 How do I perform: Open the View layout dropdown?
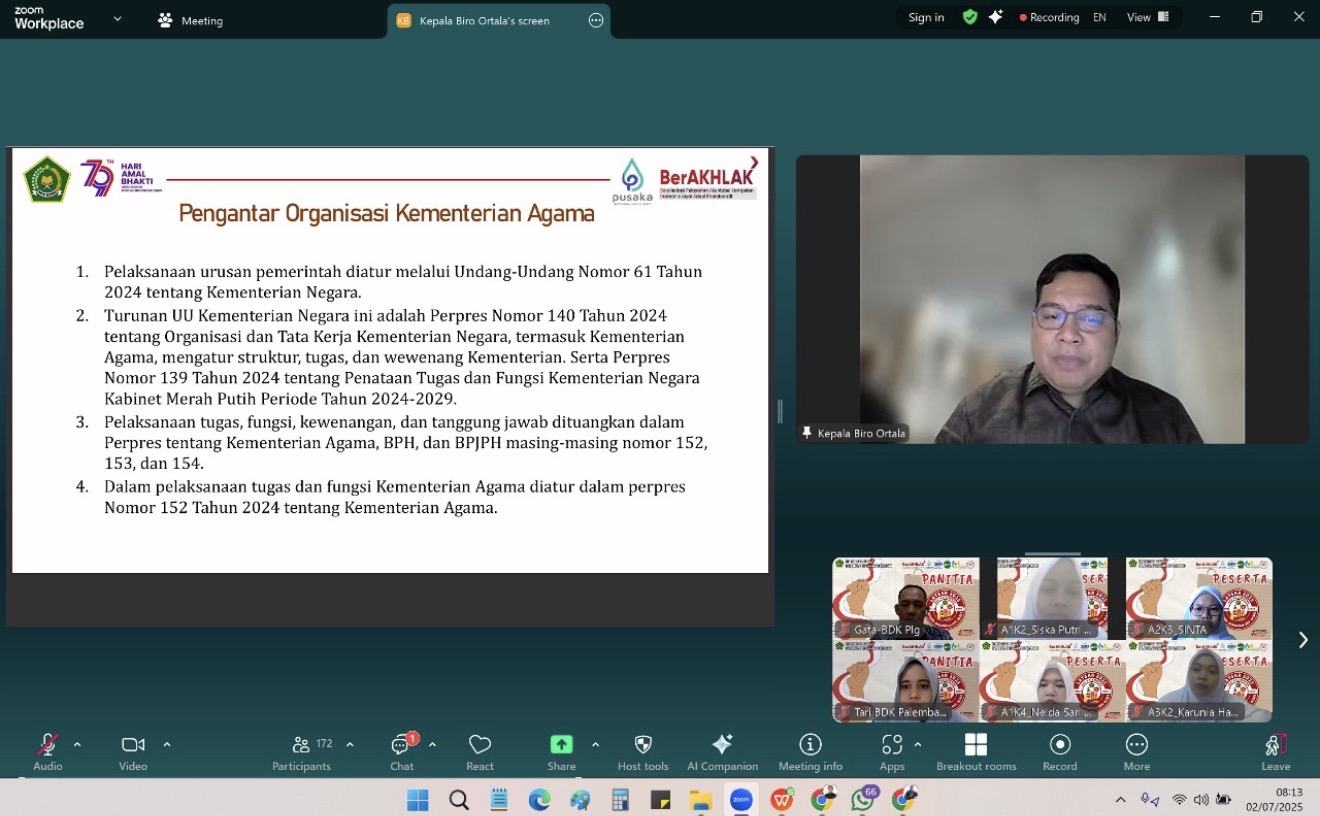pos(1148,17)
